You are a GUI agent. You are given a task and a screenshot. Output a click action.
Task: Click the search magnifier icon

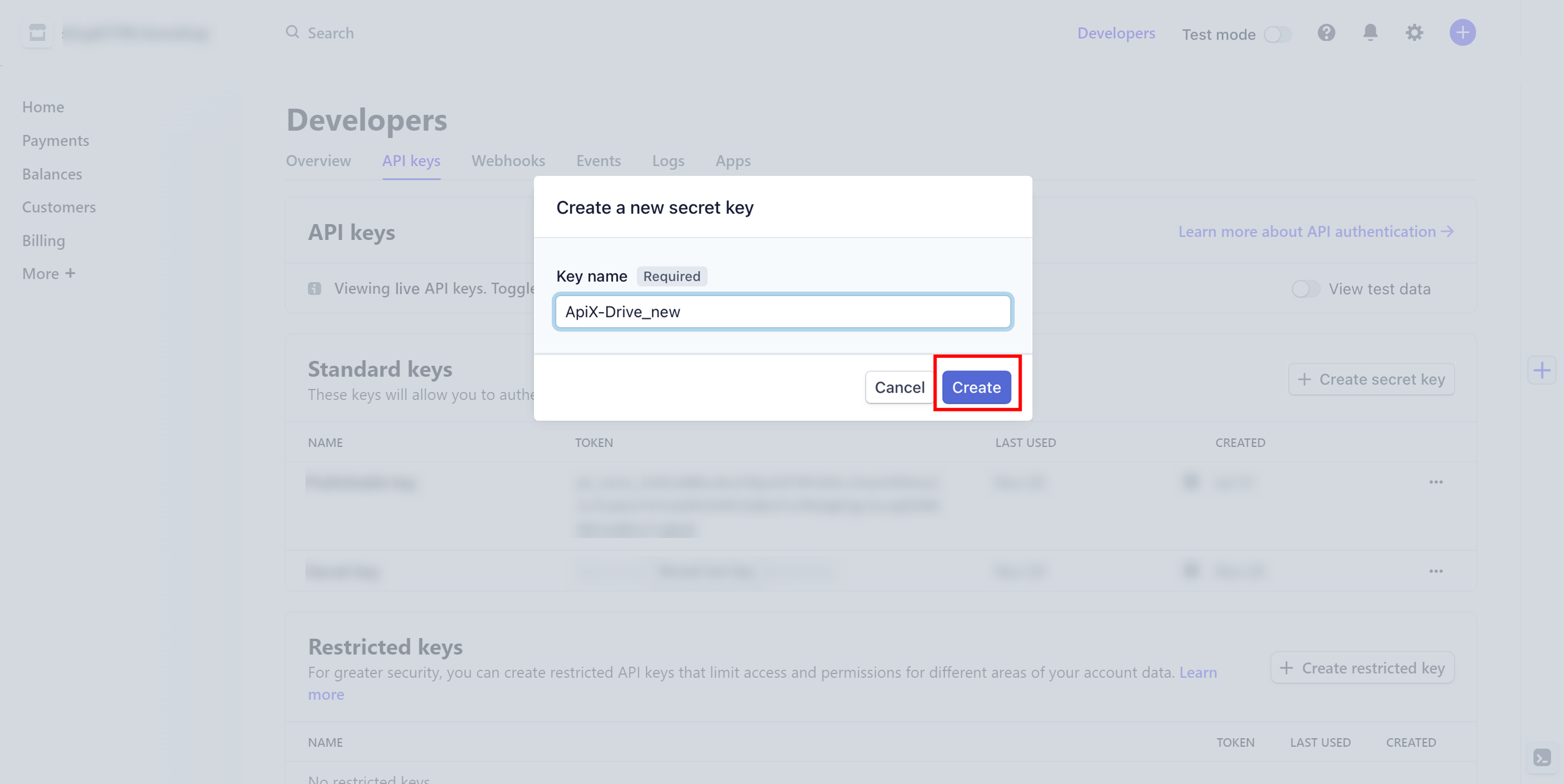click(x=293, y=32)
